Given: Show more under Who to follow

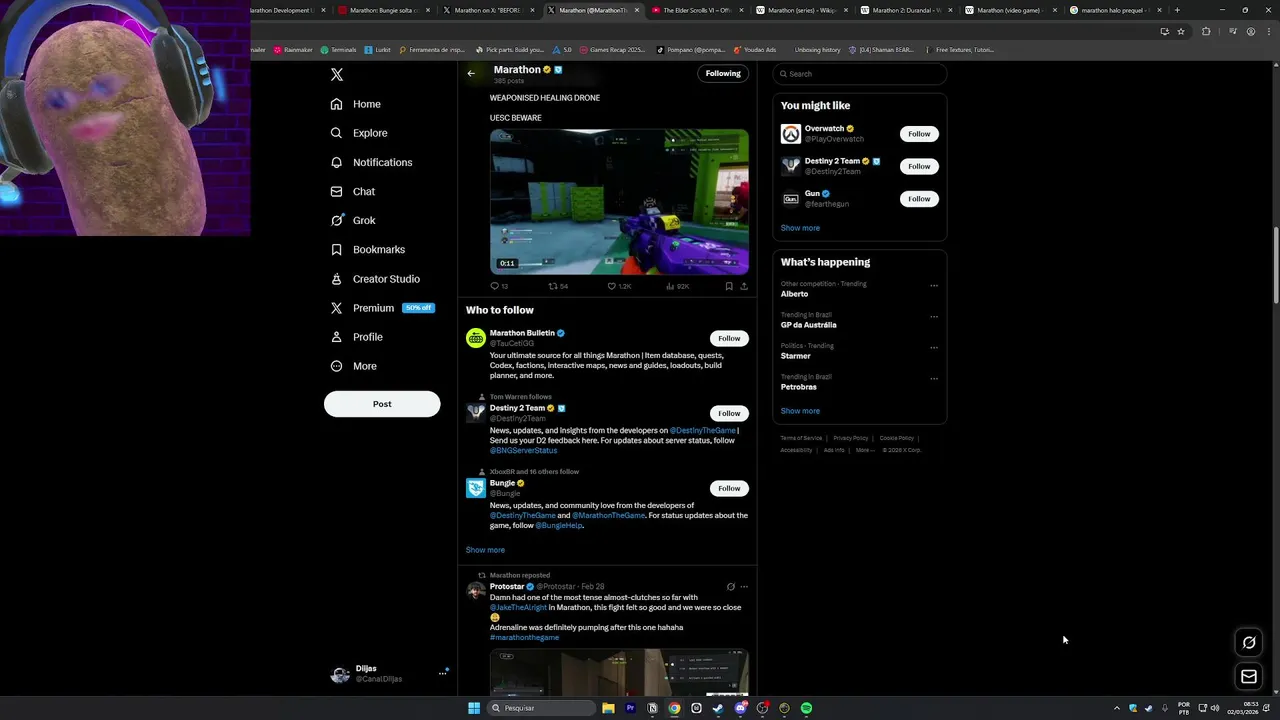Looking at the screenshot, I should click(485, 550).
